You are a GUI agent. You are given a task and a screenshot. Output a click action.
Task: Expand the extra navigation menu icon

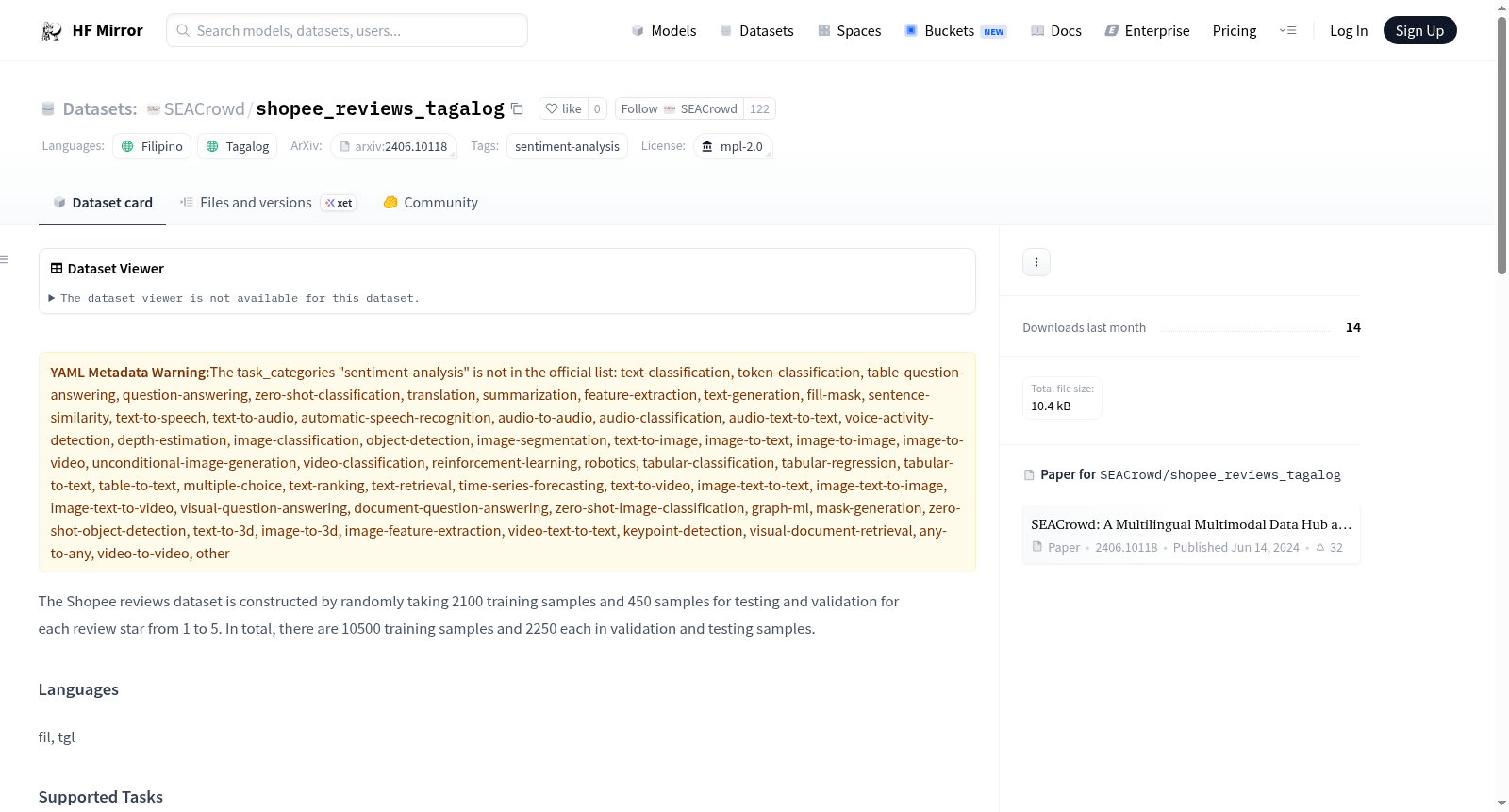click(x=1287, y=30)
